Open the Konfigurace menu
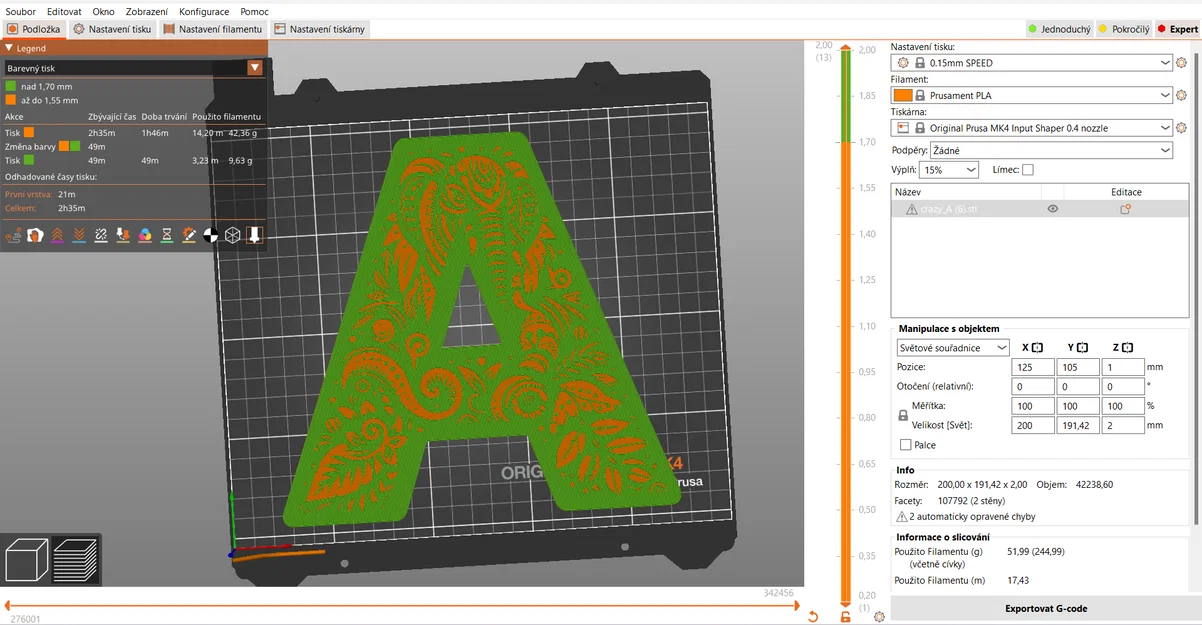 (204, 11)
